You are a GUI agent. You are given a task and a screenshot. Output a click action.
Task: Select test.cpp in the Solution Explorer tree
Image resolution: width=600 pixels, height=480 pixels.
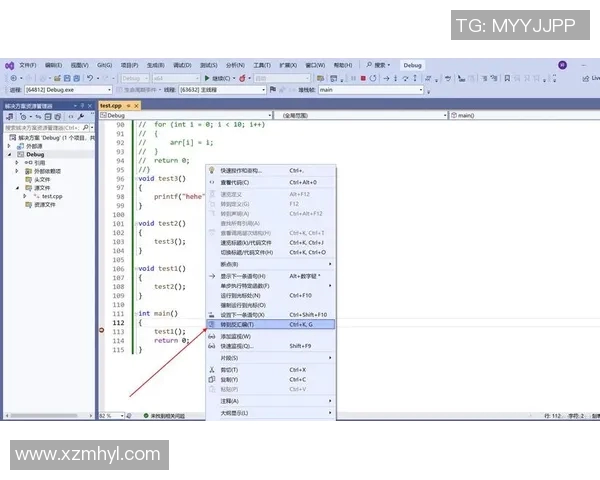coord(51,196)
